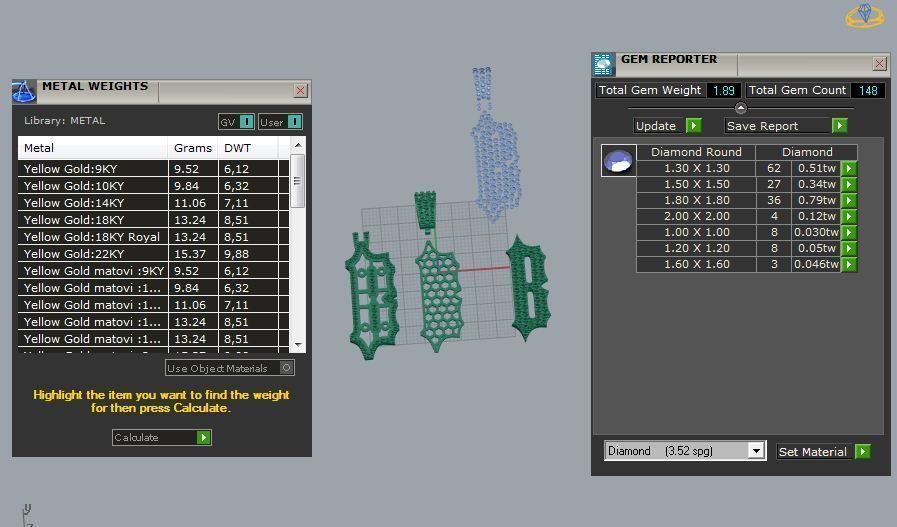Click the Update button
The image size is (897, 527).
(660, 126)
